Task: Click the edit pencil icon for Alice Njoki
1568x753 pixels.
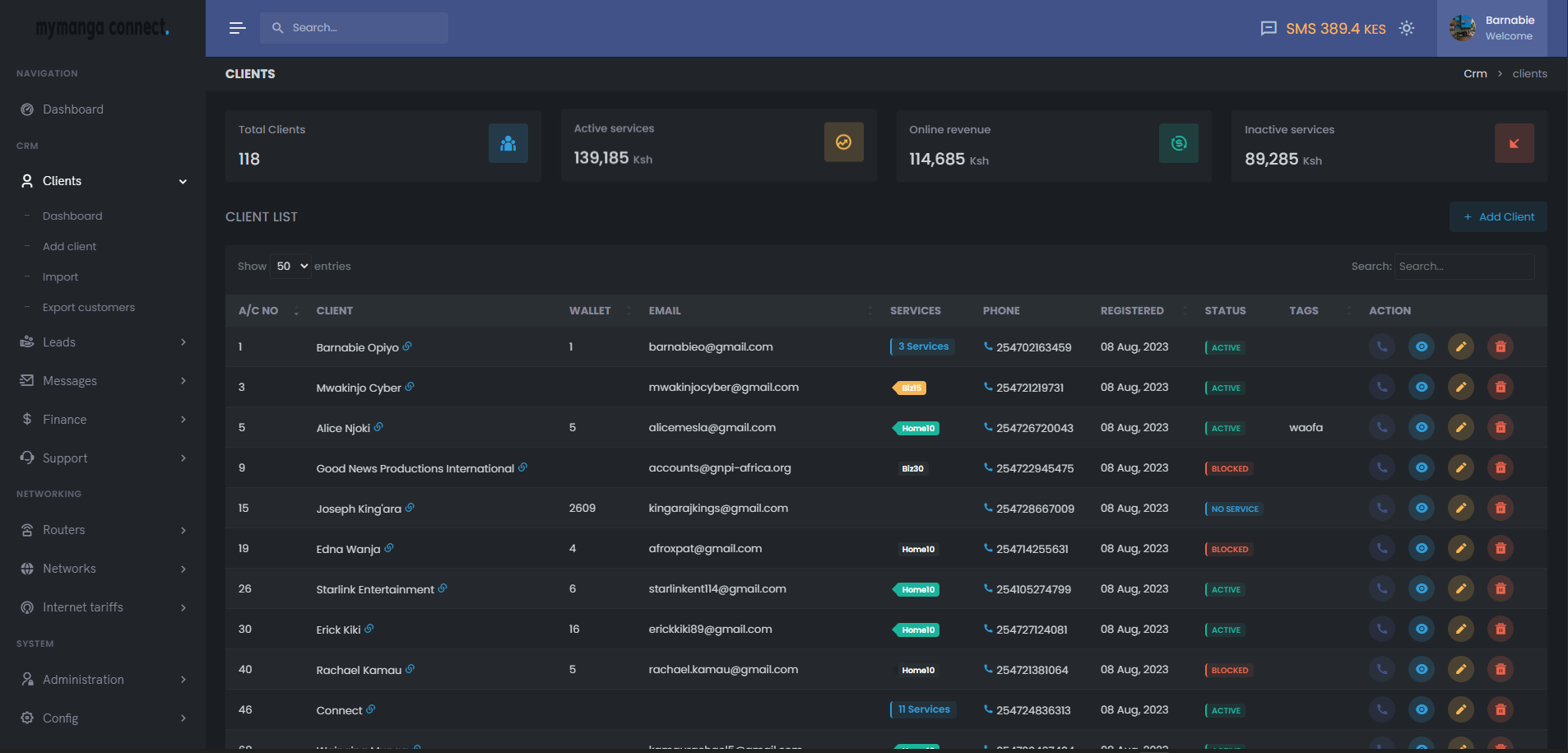Action: tap(1460, 428)
